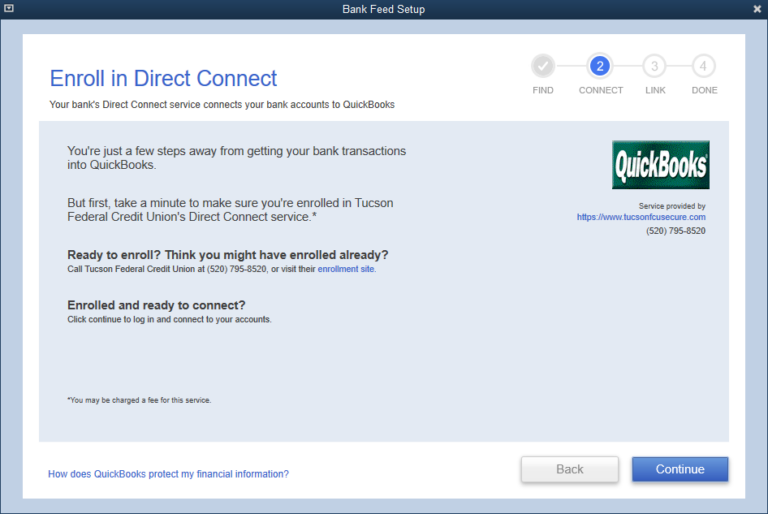
Task: Click the 'Service provided by' label
Action: coord(672,206)
